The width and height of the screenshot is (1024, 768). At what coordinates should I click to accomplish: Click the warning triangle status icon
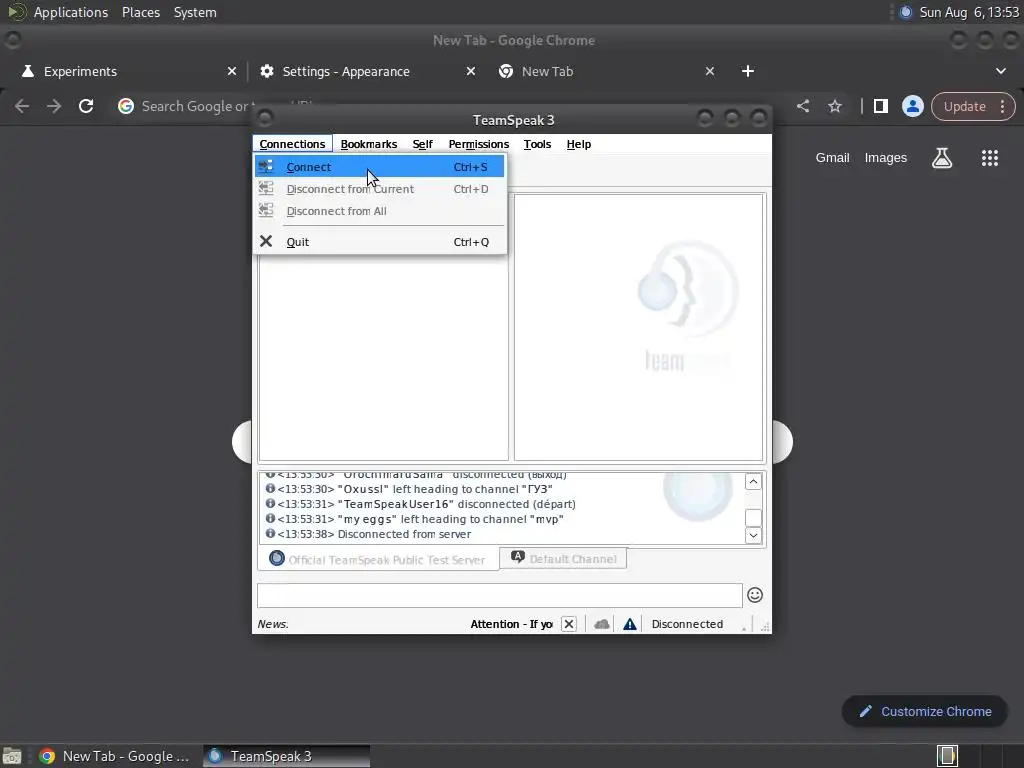[x=630, y=624]
